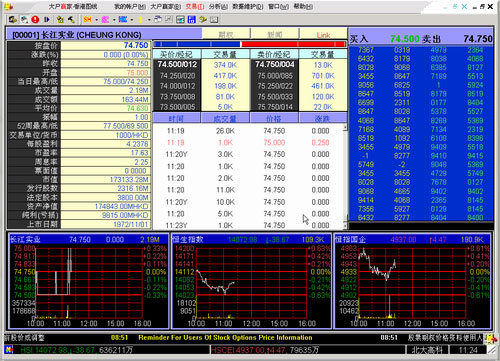Select the orange SH market icon
This screenshot has height=361, width=500.
pyautogui.click(x=87, y=20)
